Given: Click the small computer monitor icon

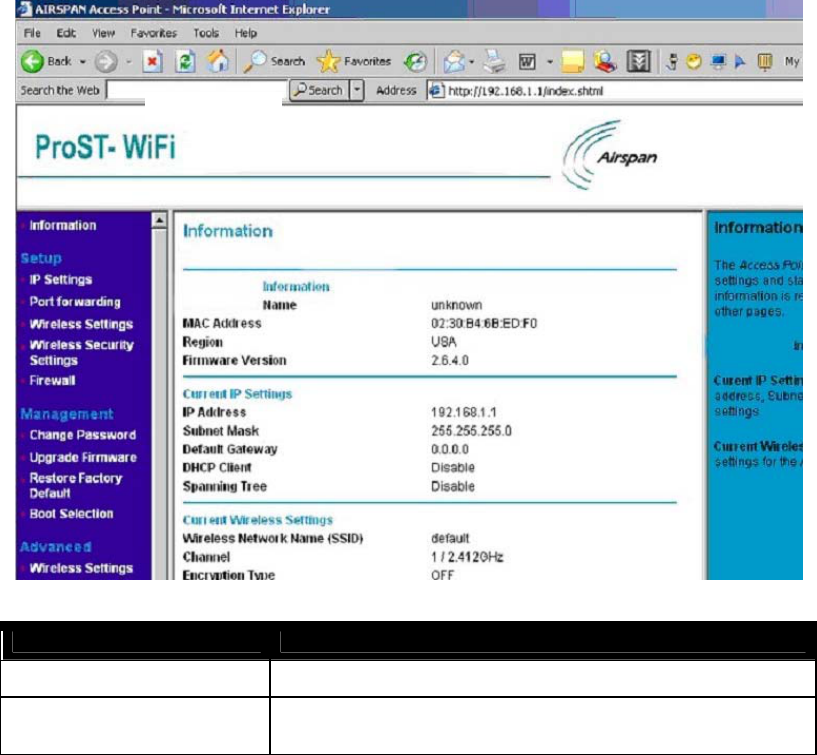Looking at the screenshot, I should click(719, 62).
